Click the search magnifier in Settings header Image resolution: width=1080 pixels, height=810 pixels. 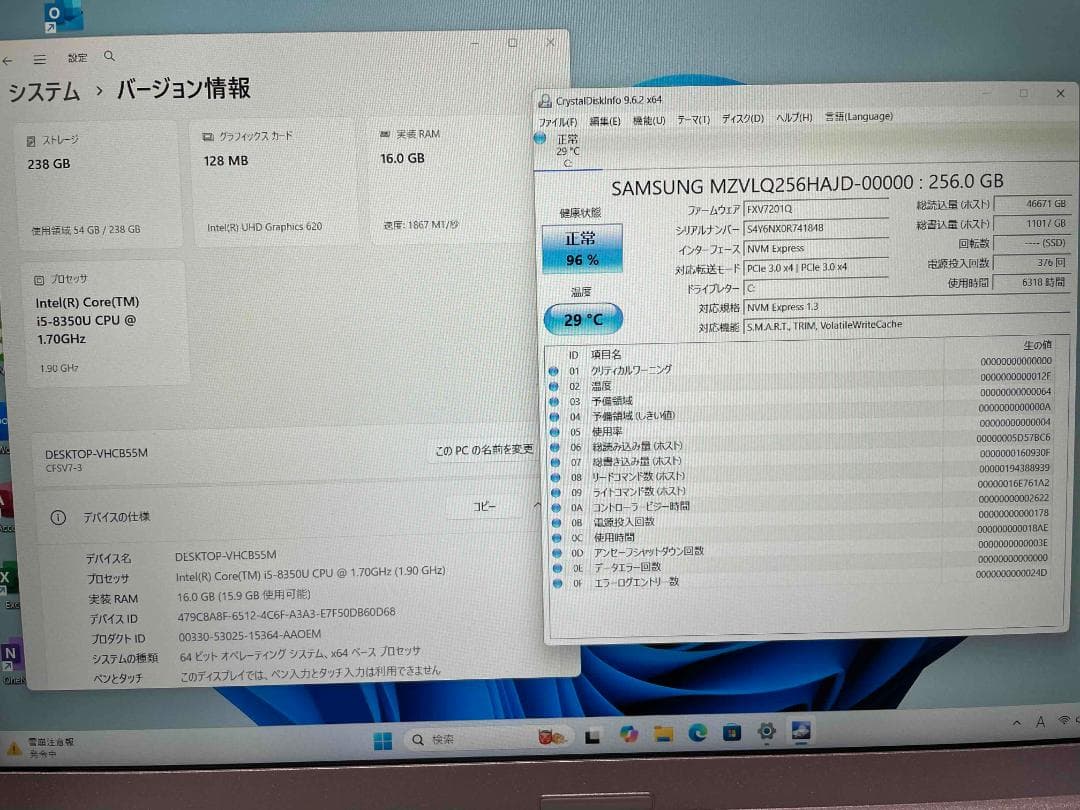click(109, 57)
